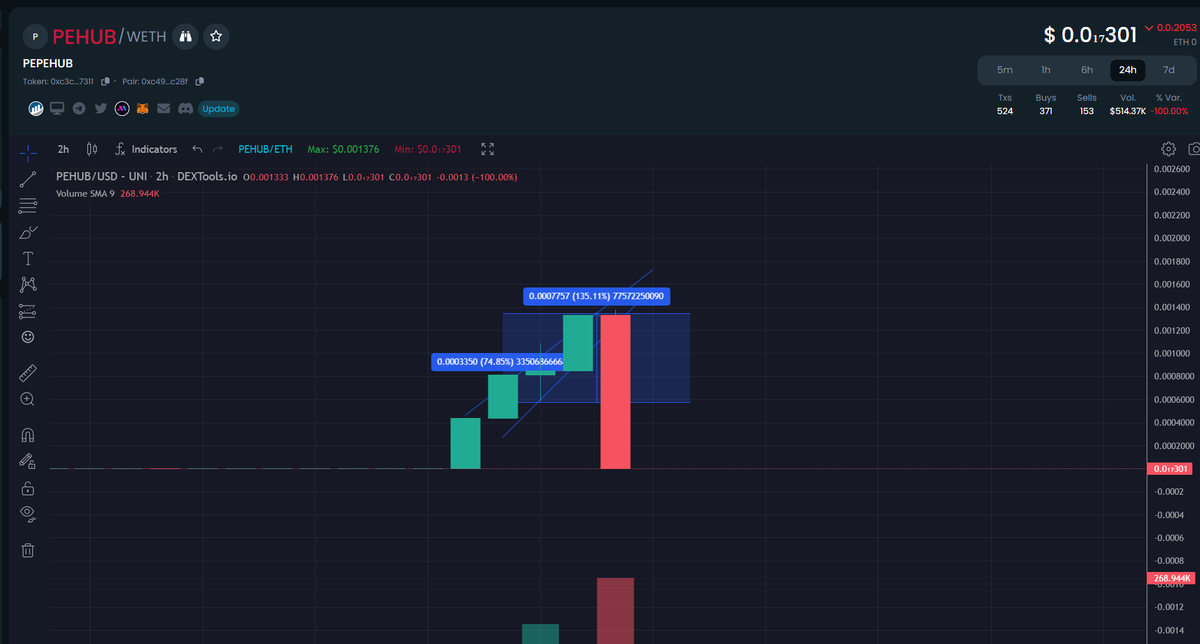
Task: Select the 24h timeframe tab
Action: (1128, 70)
